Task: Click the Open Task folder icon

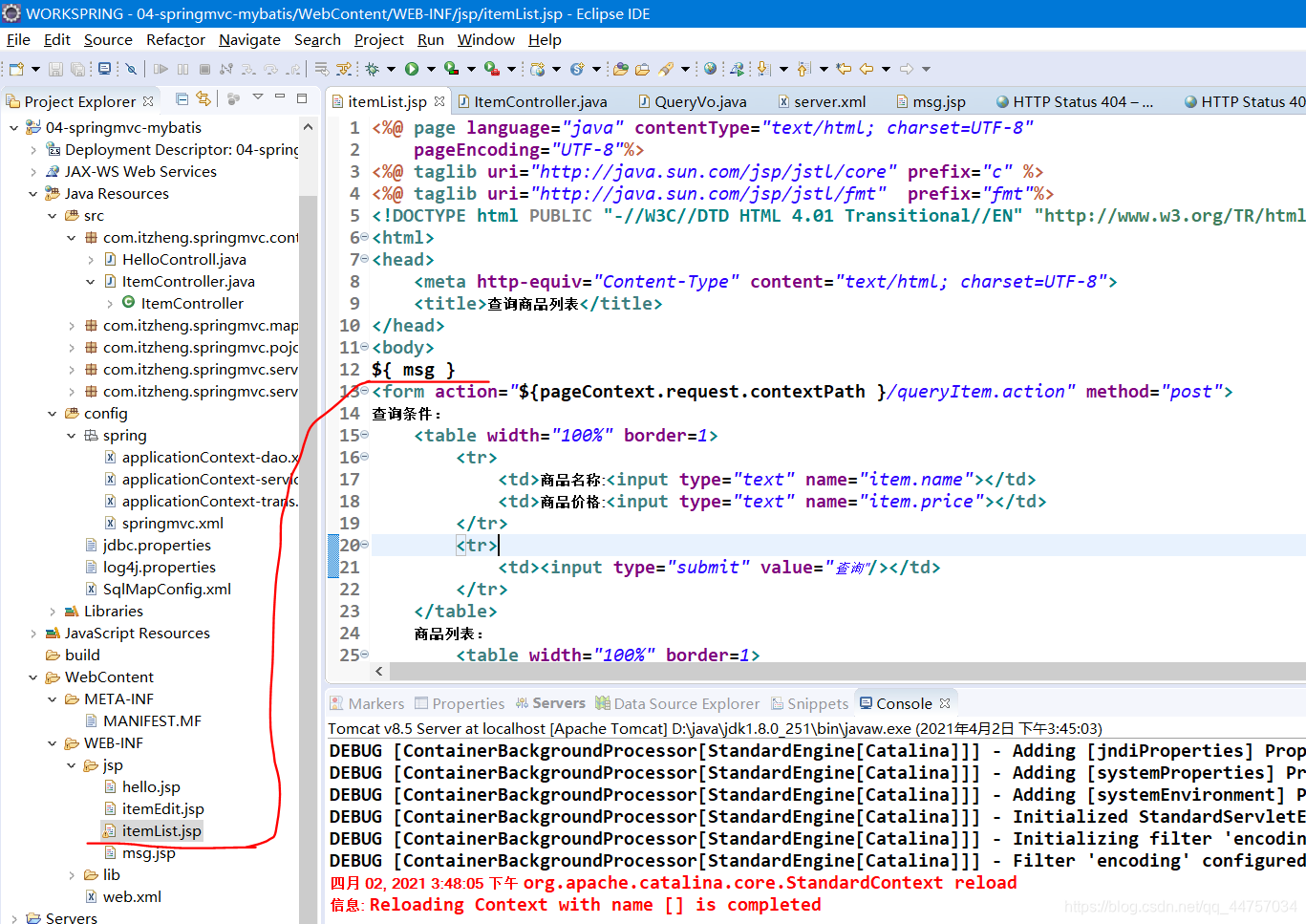Action: point(642,69)
